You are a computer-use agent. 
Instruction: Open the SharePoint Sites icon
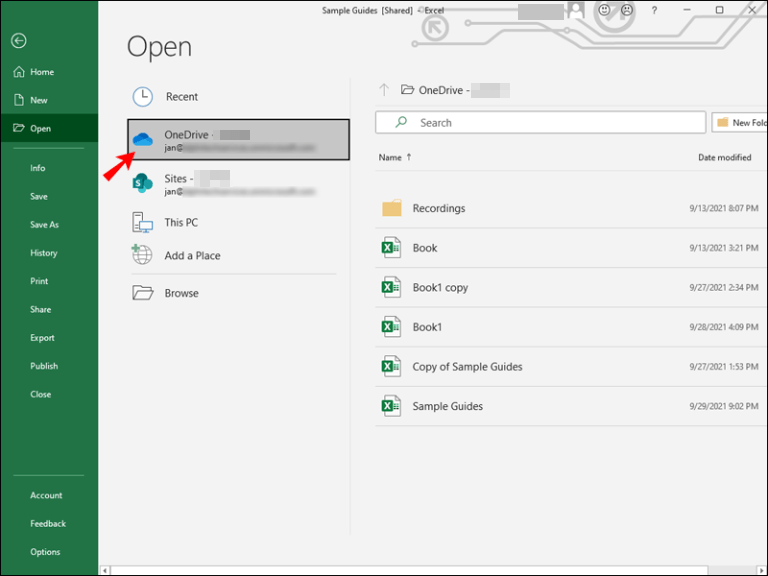coord(143,184)
